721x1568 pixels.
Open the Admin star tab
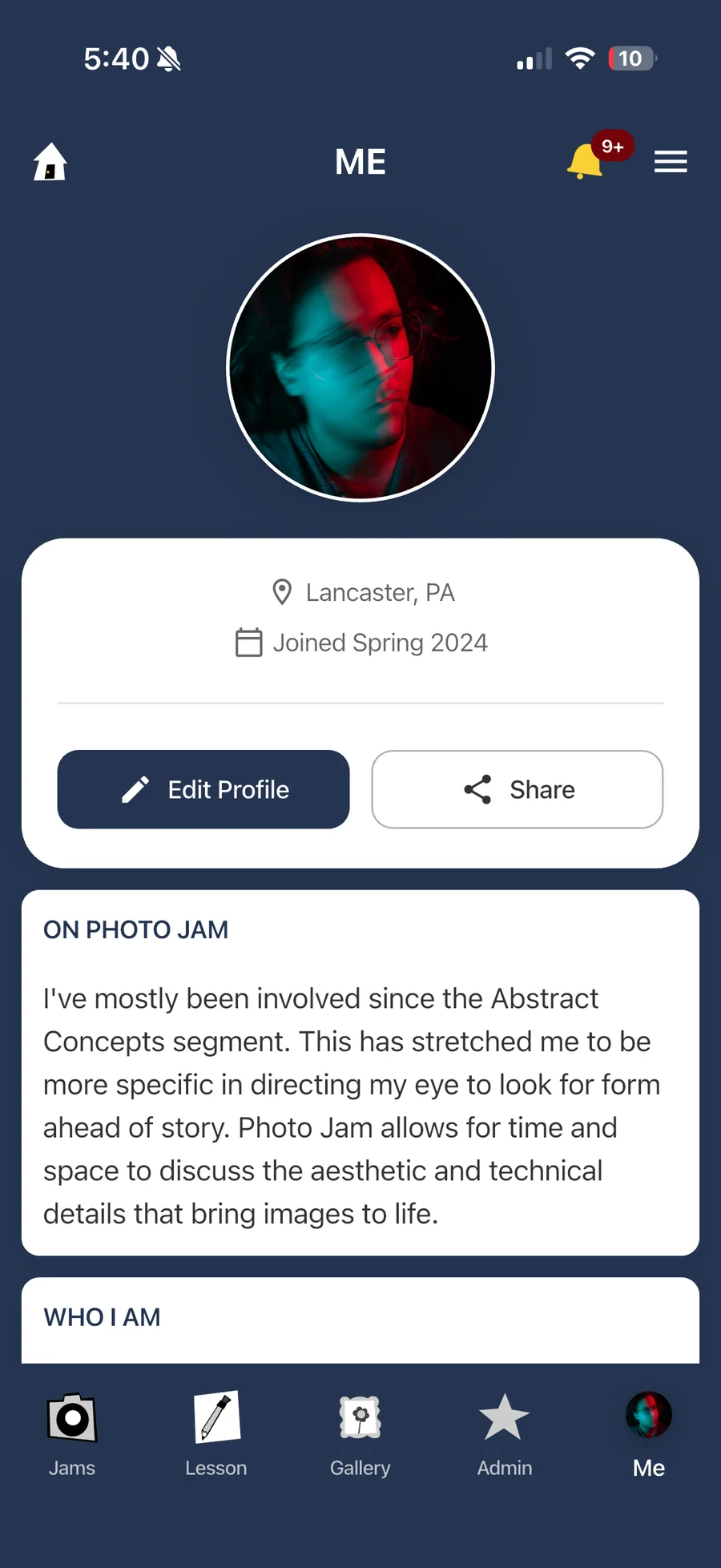505,1433
